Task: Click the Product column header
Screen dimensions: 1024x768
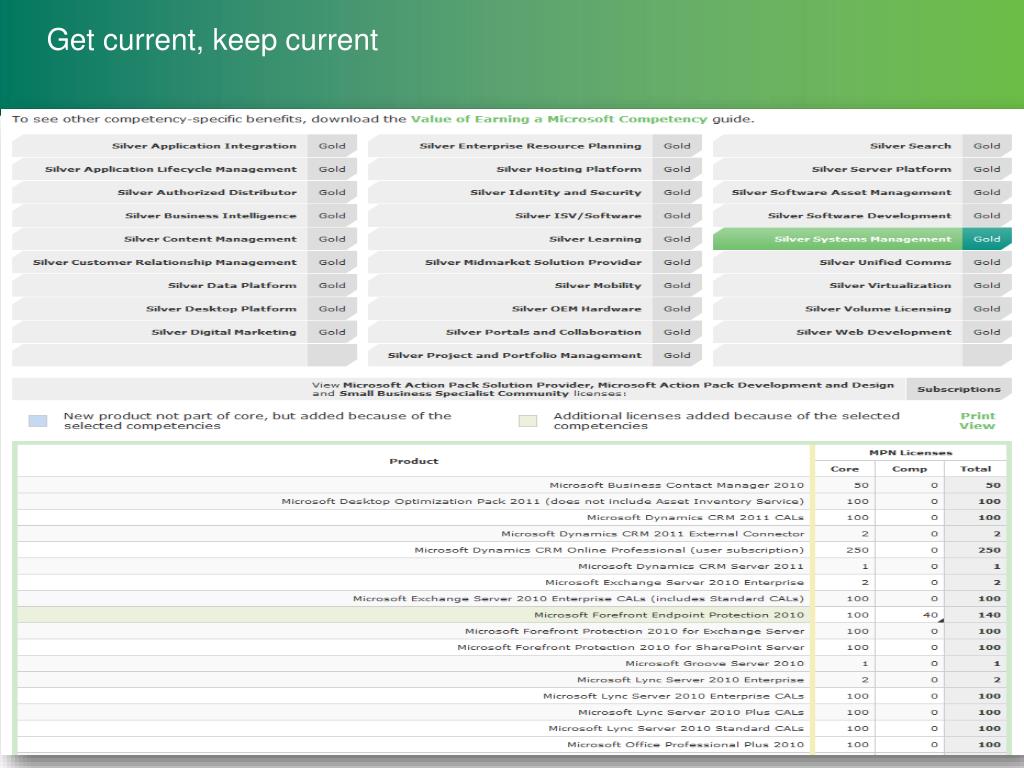Action: 414,461
